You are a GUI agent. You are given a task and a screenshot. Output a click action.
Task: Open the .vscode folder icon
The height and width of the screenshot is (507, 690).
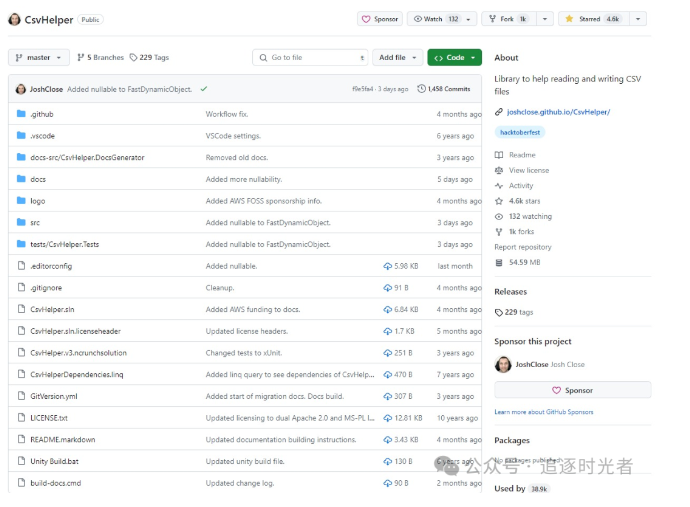click(x=21, y=136)
